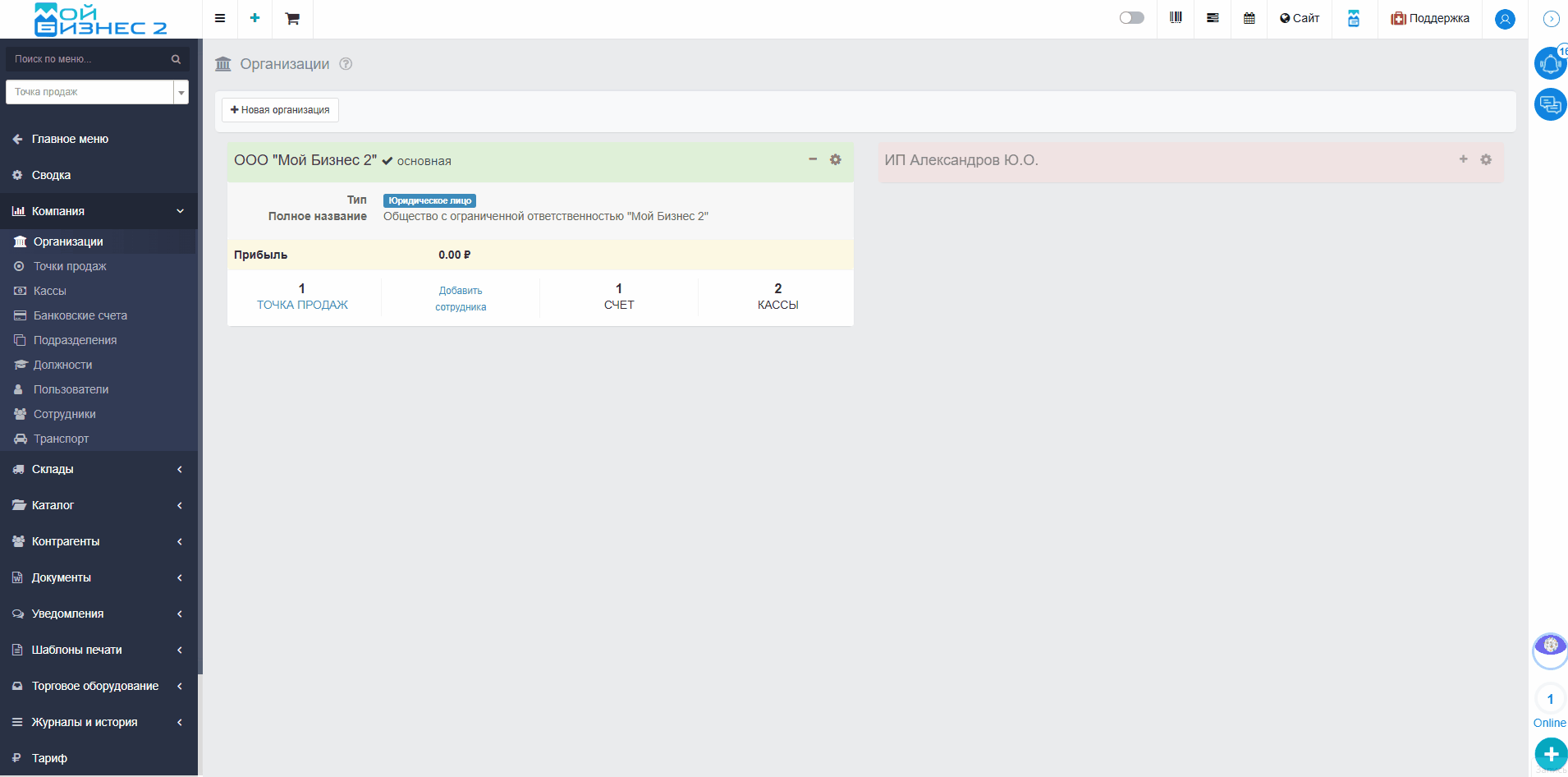Image resolution: width=1568 pixels, height=777 pixels.
Task: Click the Добавить сотрудника link
Action: [x=461, y=299]
